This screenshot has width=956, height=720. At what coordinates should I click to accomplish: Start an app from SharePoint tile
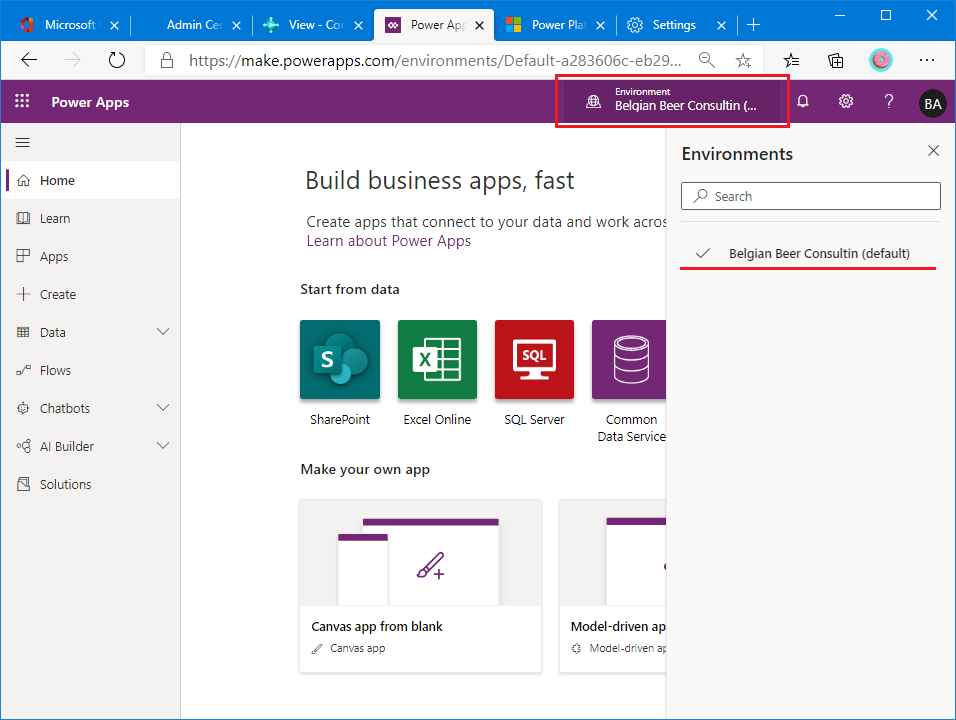click(340, 360)
